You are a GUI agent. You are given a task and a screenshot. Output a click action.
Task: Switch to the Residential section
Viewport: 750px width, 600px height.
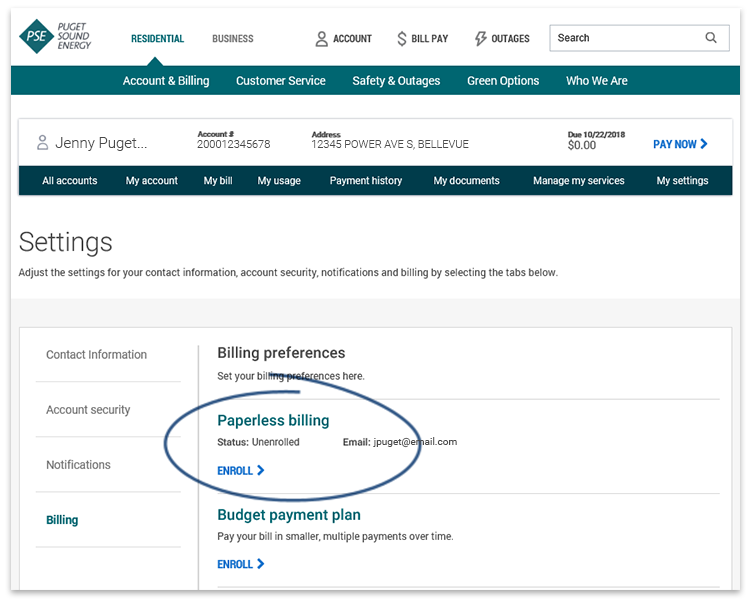157,39
